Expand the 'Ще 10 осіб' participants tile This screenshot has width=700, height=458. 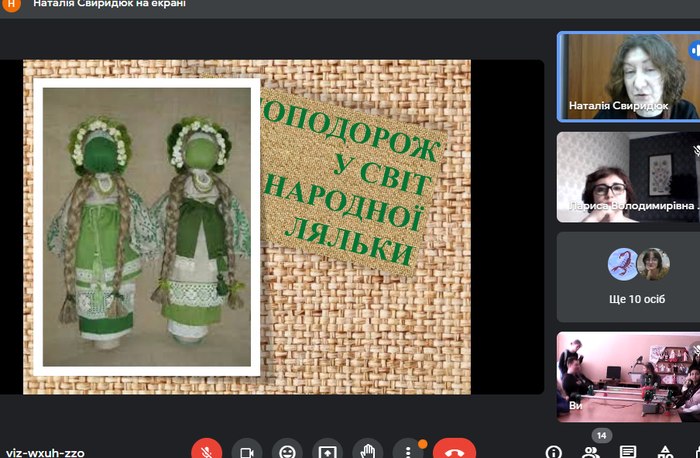(628, 276)
